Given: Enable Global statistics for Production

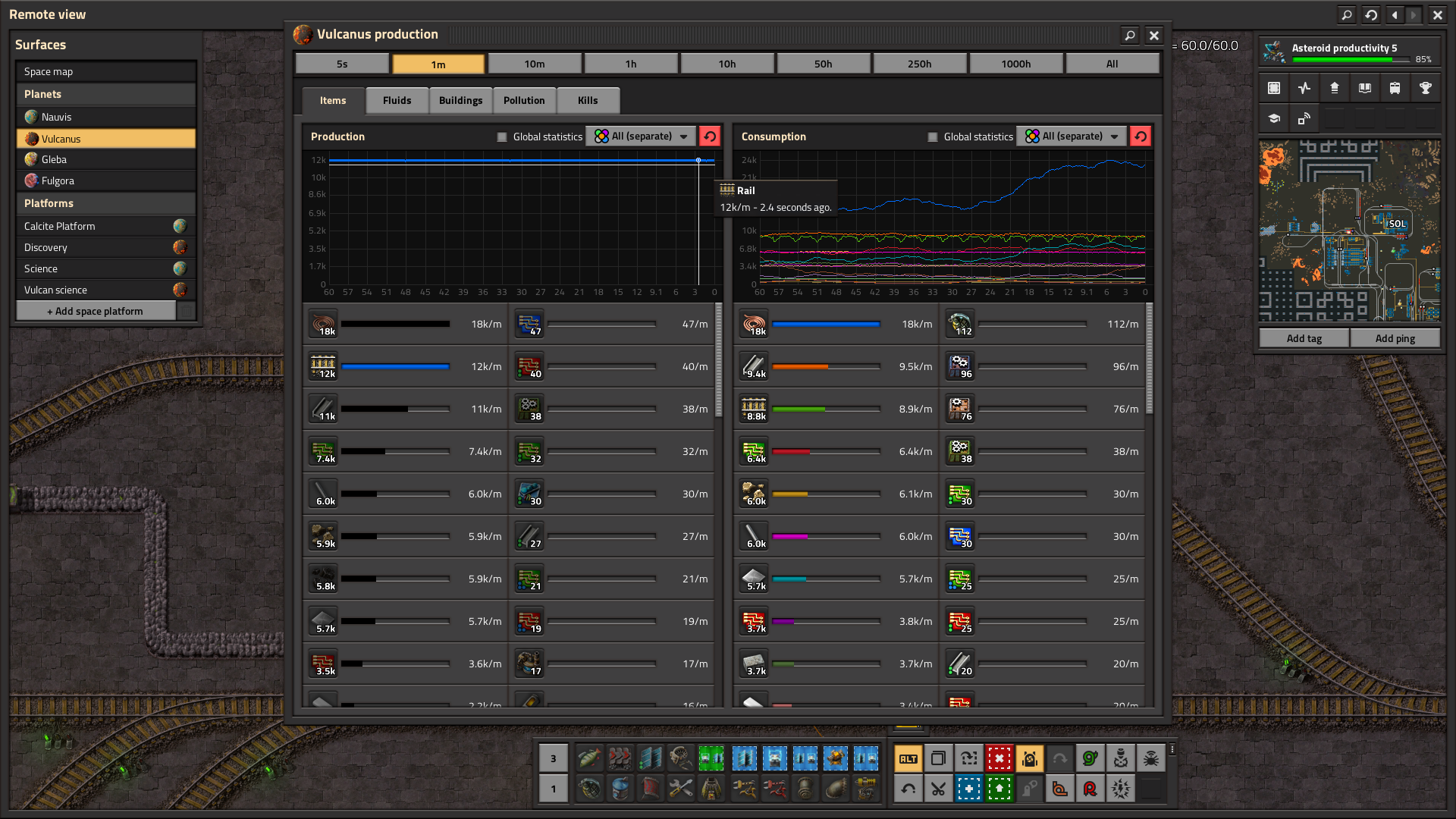Looking at the screenshot, I should click(501, 137).
